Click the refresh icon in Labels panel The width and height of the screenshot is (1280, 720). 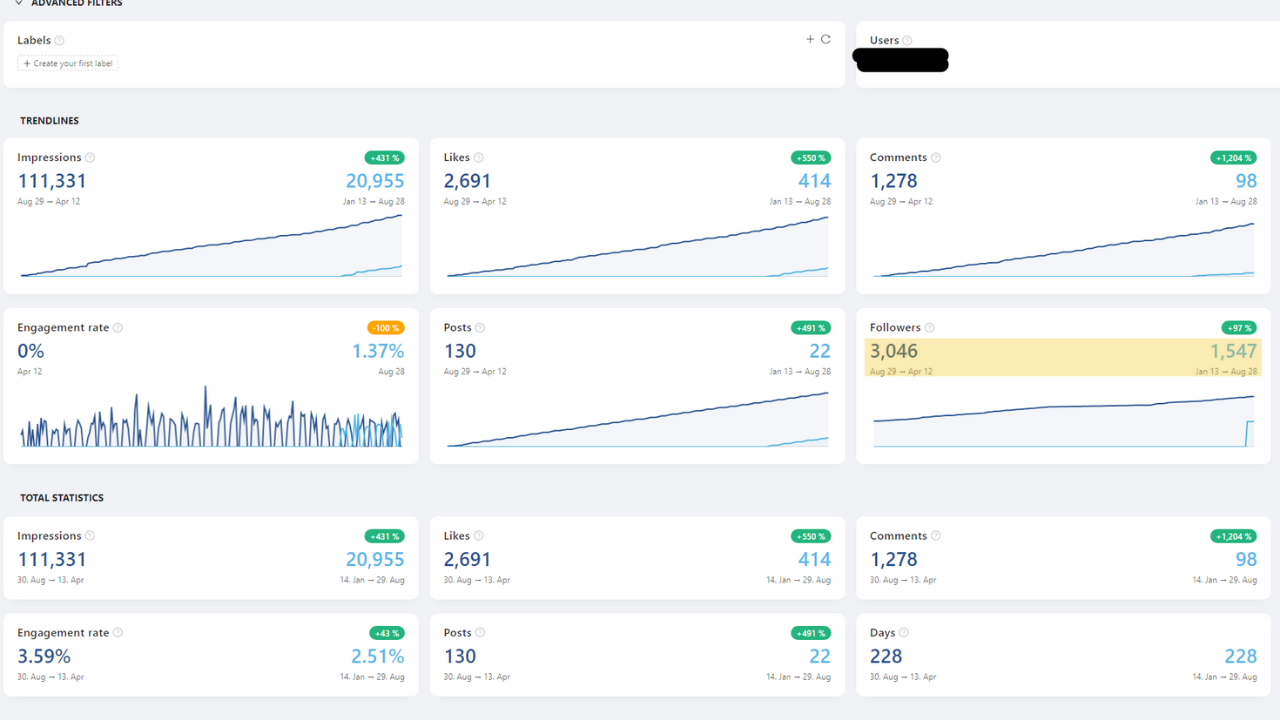coord(826,40)
